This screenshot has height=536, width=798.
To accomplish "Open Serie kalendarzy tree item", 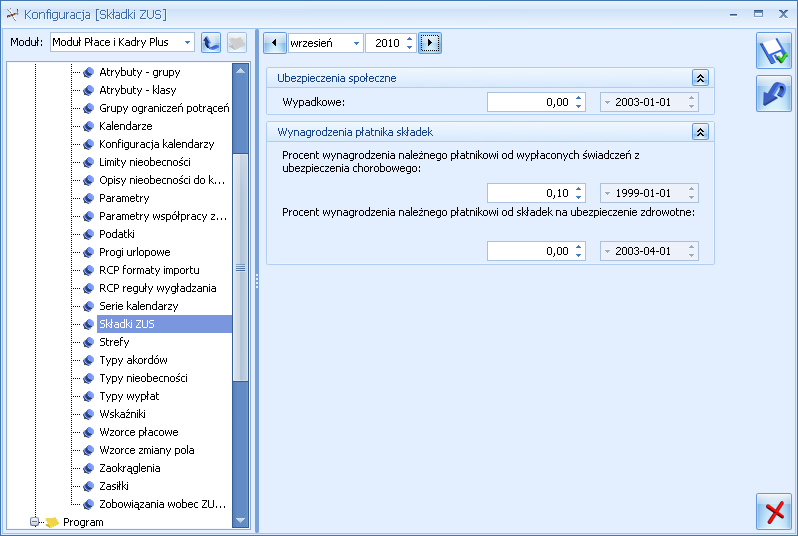I will 138,306.
